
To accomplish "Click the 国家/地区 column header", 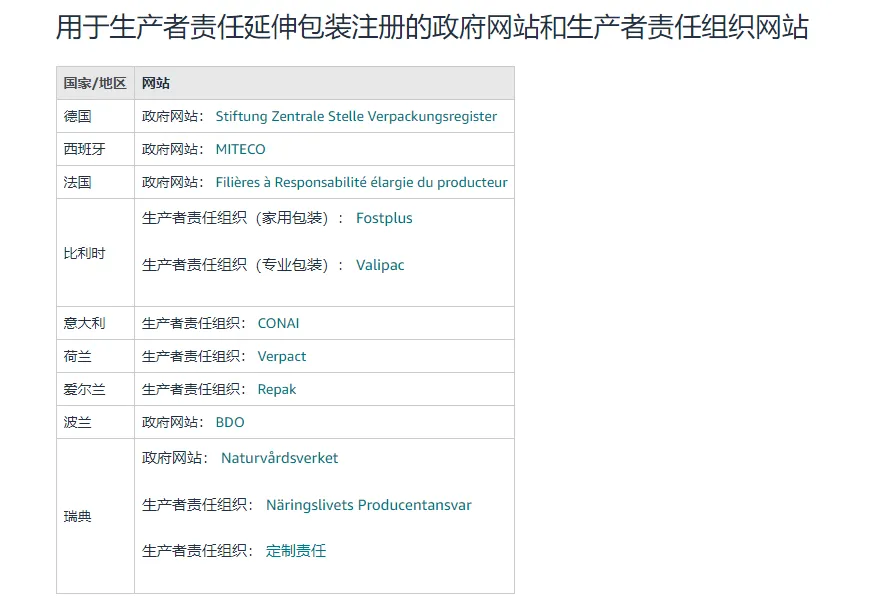I will tap(95, 83).
